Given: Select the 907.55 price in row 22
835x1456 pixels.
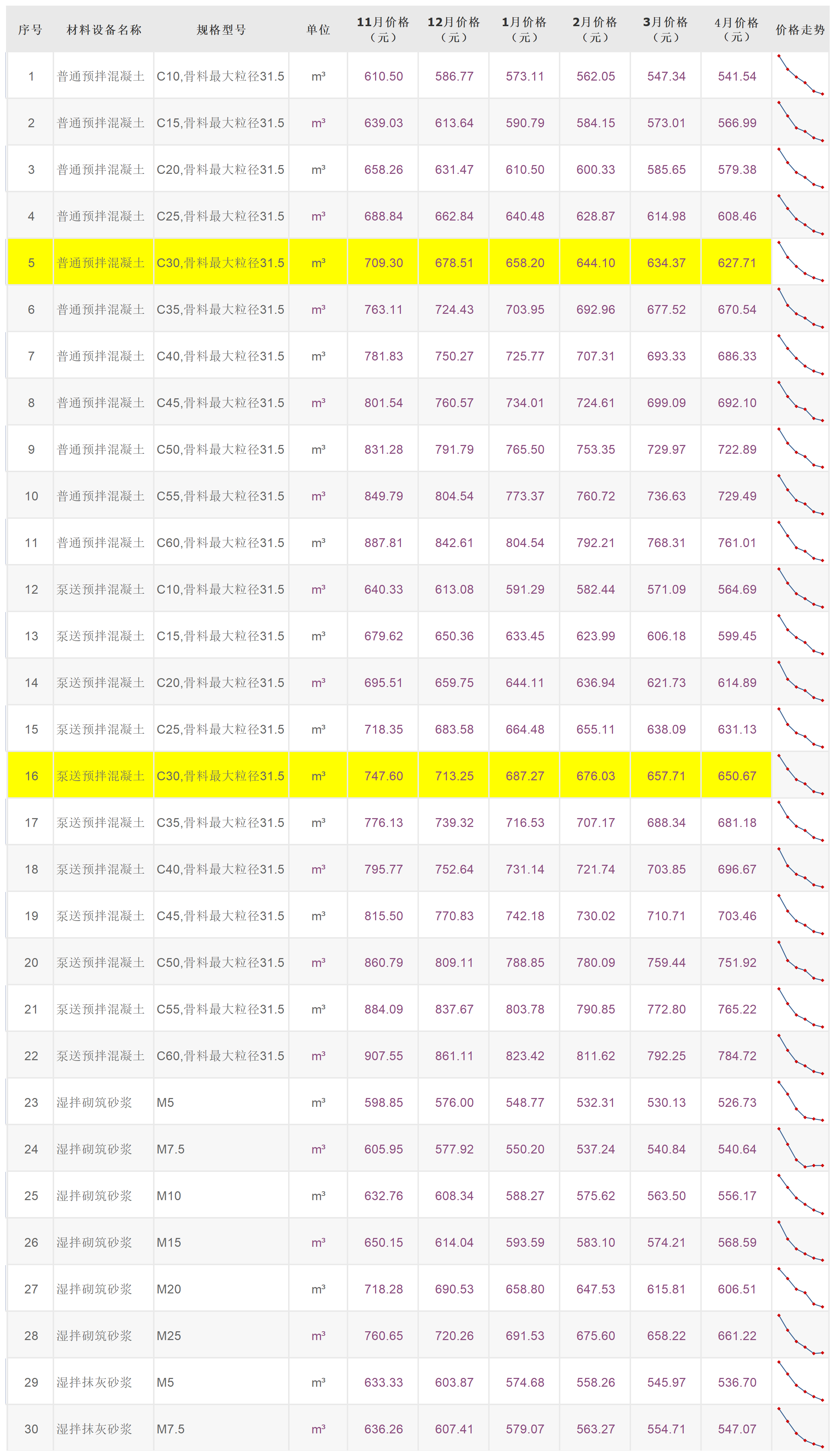Looking at the screenshot, I should (383, 1056).
